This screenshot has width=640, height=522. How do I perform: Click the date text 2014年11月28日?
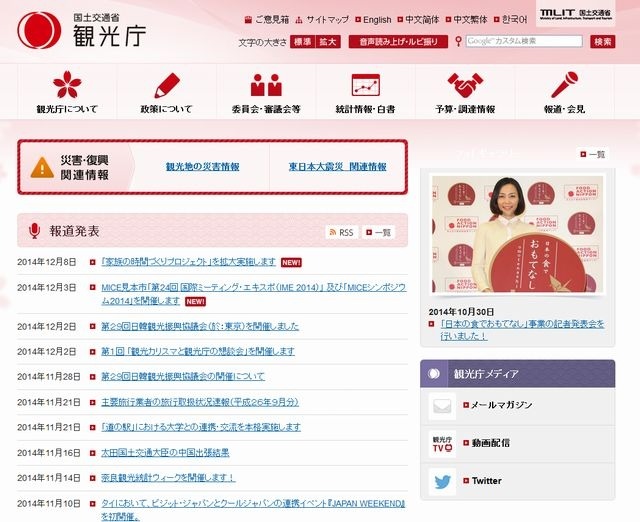(49, 377)
